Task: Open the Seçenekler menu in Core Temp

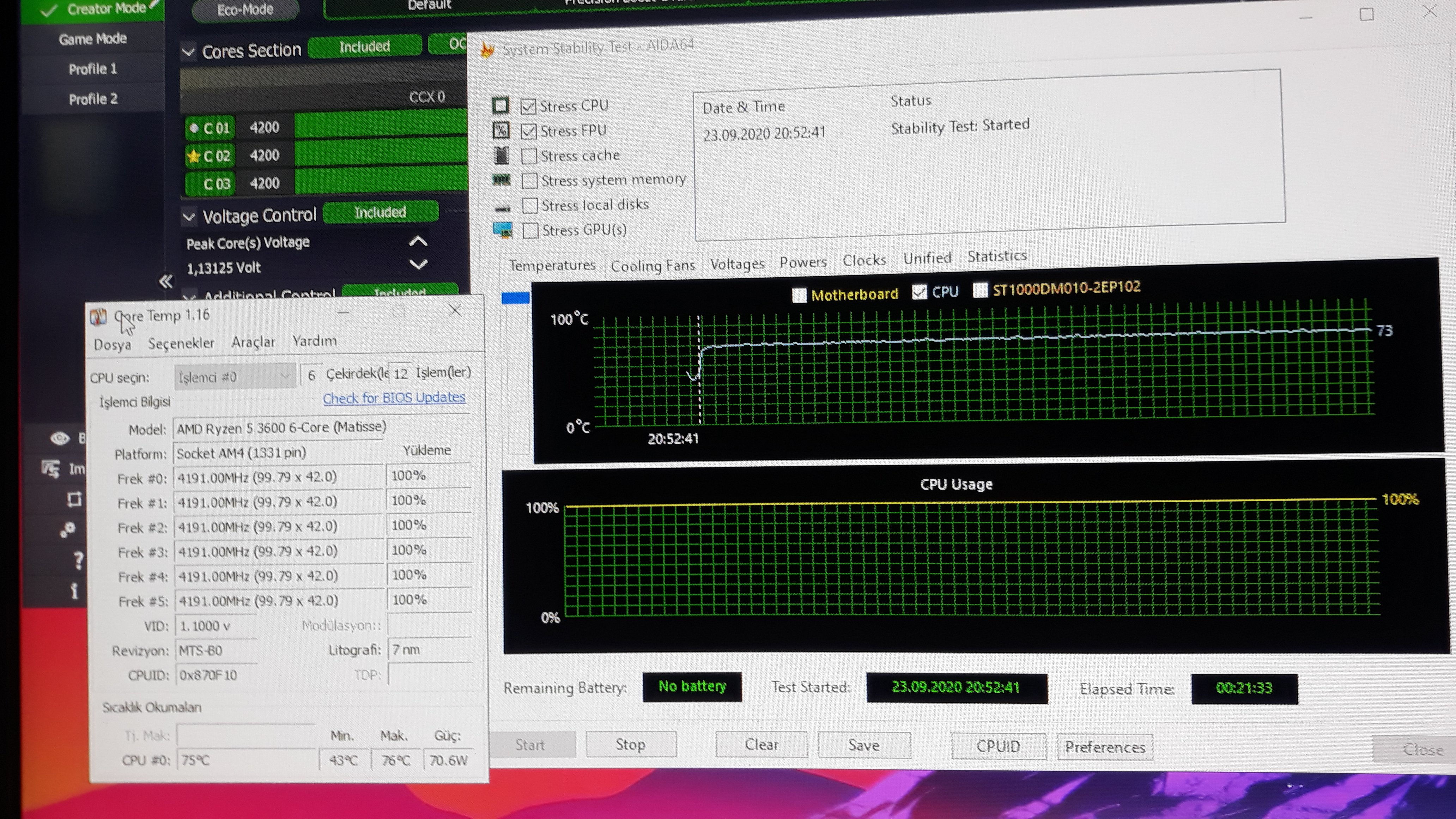Action: coord(181,343)
